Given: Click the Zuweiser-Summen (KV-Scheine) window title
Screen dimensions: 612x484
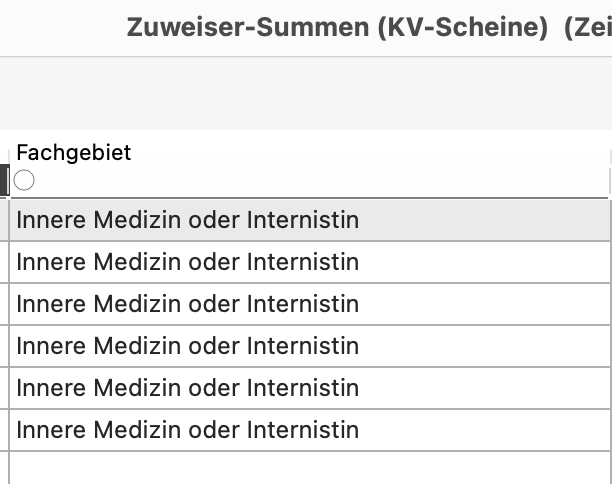Looking at the screenshot, I should pos(337,27).
